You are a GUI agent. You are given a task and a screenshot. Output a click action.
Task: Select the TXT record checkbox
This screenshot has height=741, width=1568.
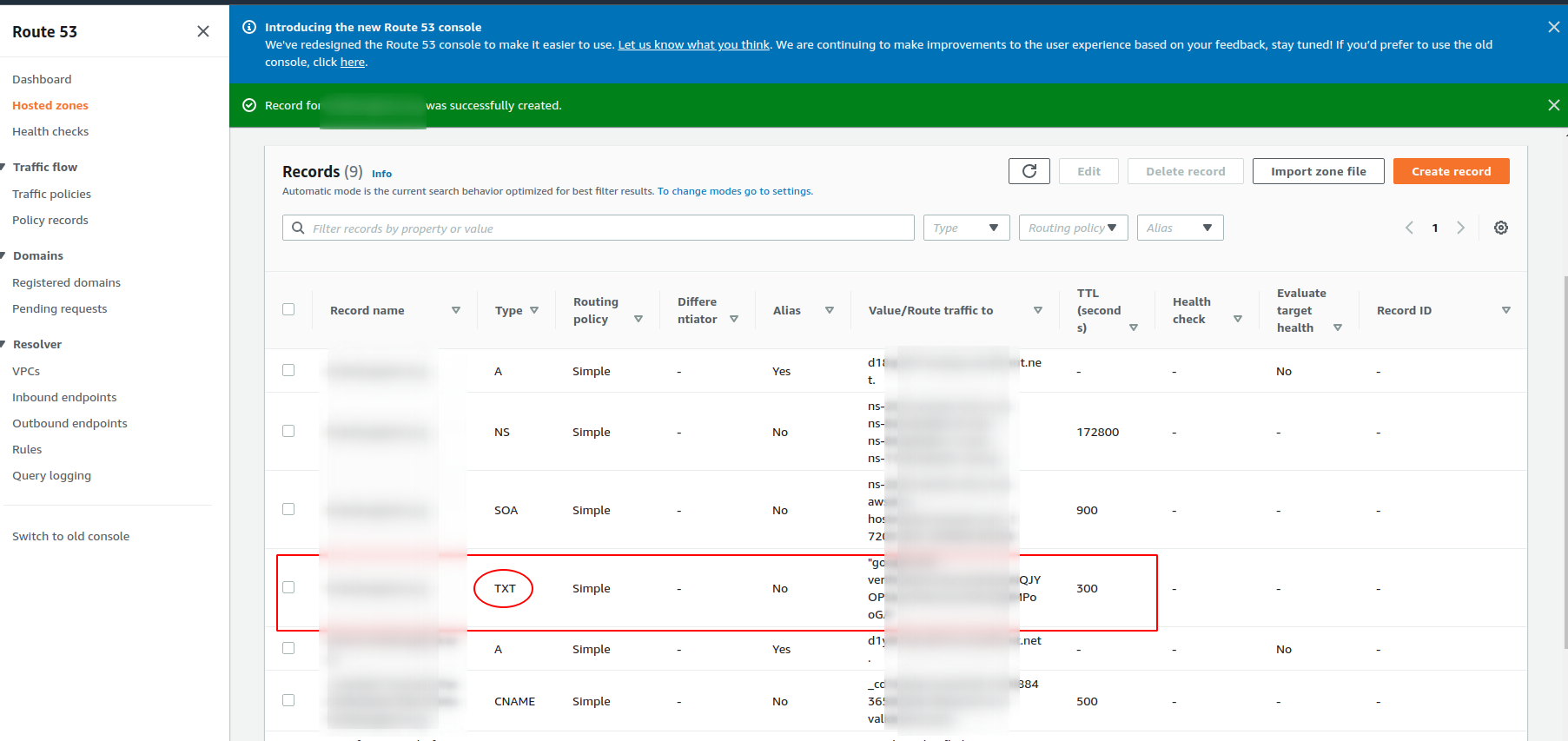coord(288,587)
